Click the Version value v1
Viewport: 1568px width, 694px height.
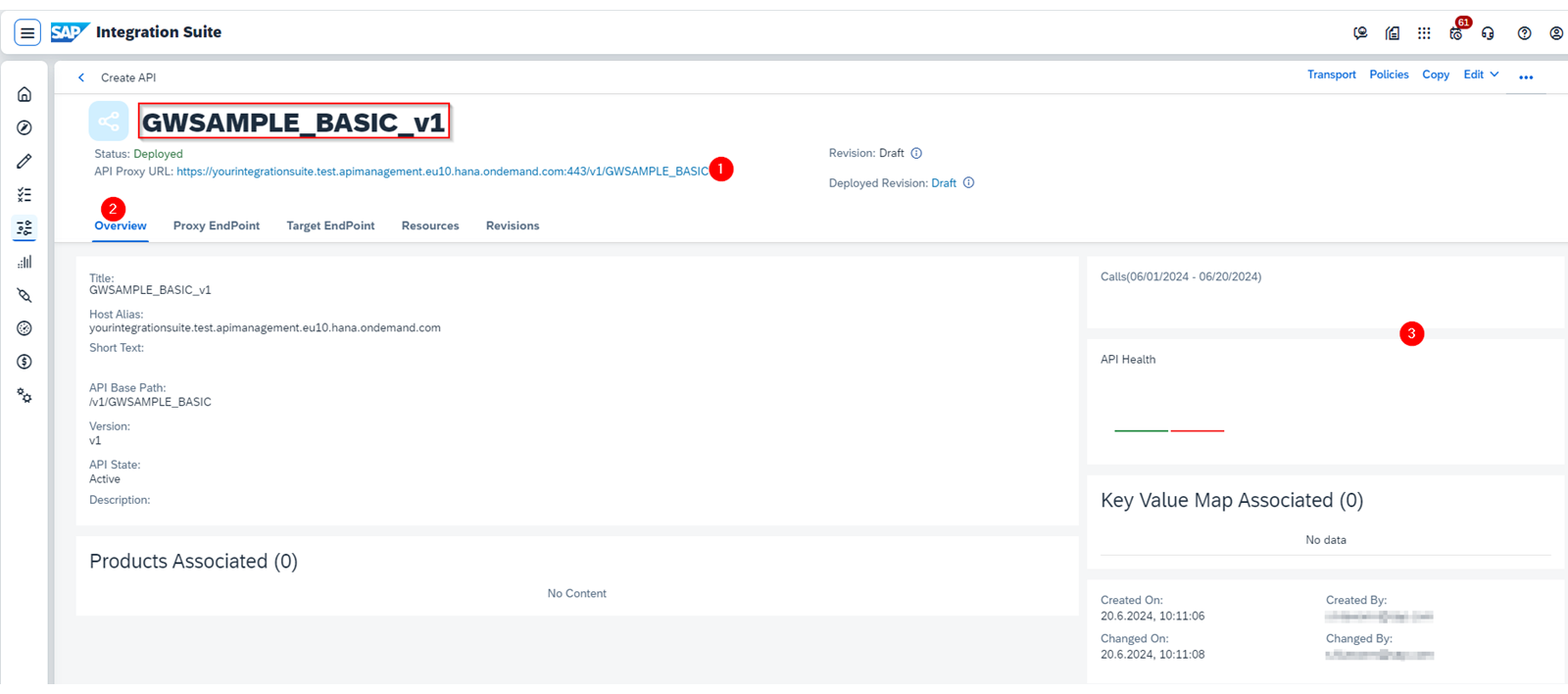95,441
